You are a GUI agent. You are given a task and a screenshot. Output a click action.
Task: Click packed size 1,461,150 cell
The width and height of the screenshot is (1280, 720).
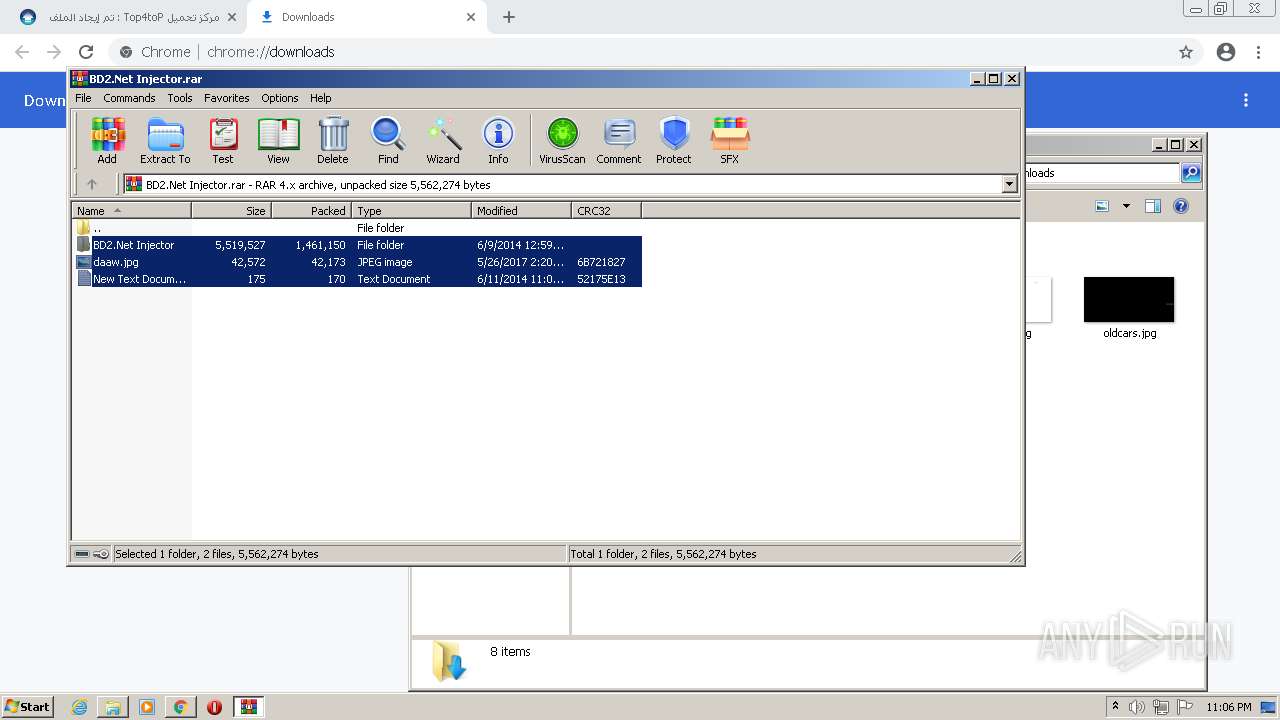[320, 245]
